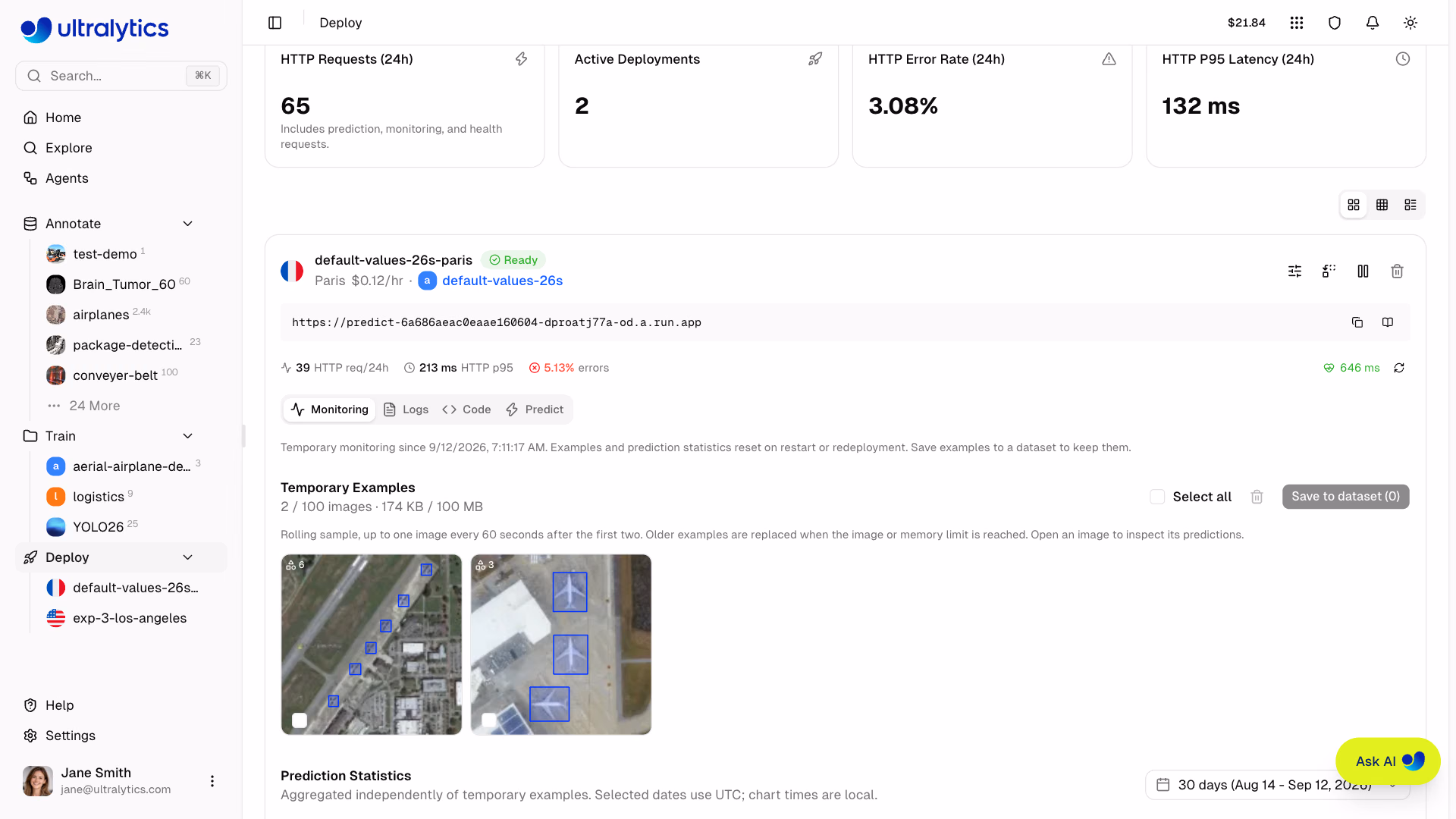
Task: Click the scan/test deployment icon
Action: point(1329,271)
